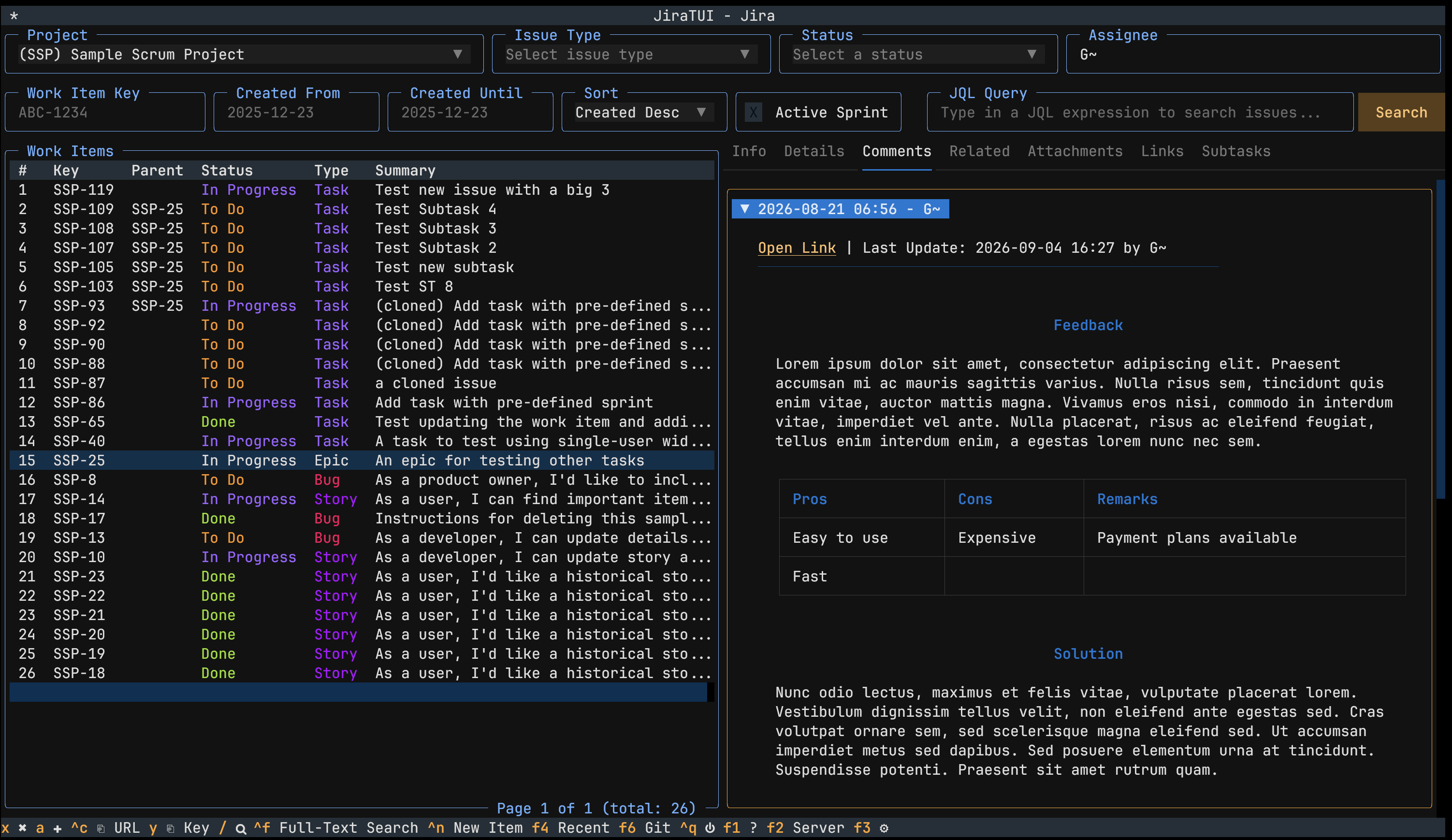
Task: Select row SSP-87 a cloned issue
Action: pos(362,383)
